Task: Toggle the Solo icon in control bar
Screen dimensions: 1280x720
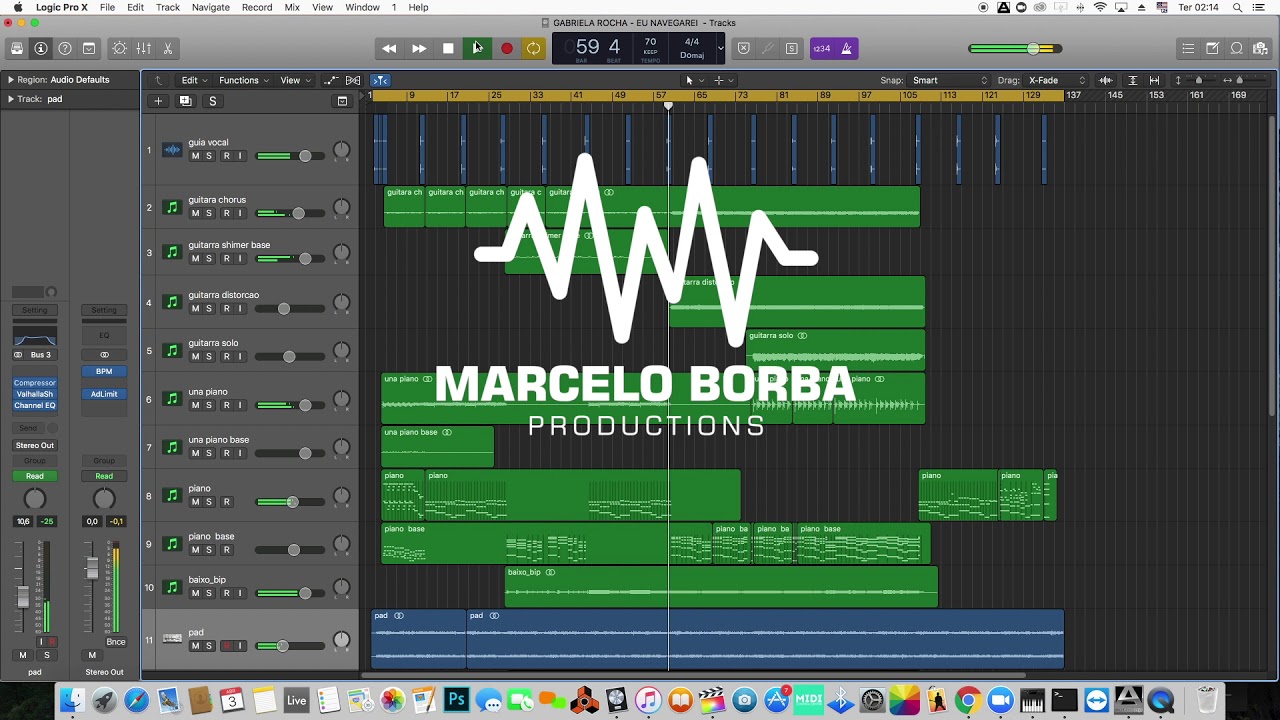Action: click(x=791, y=48)
